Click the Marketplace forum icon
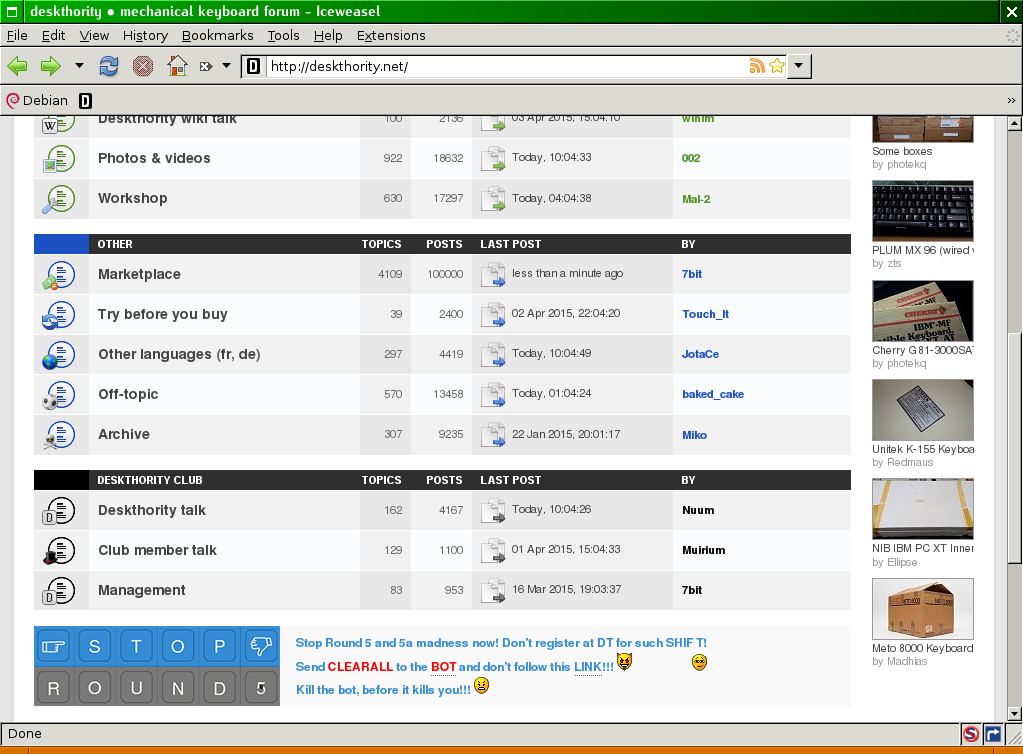The image size is (1023, 754). pos(60,275)
